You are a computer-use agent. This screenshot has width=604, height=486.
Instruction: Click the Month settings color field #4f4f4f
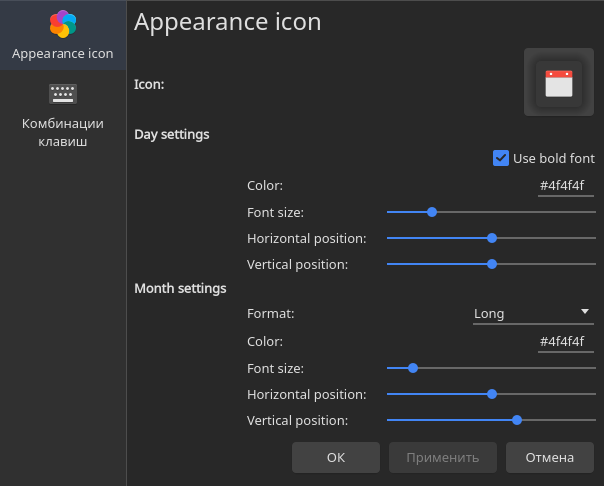coord(565,342)
